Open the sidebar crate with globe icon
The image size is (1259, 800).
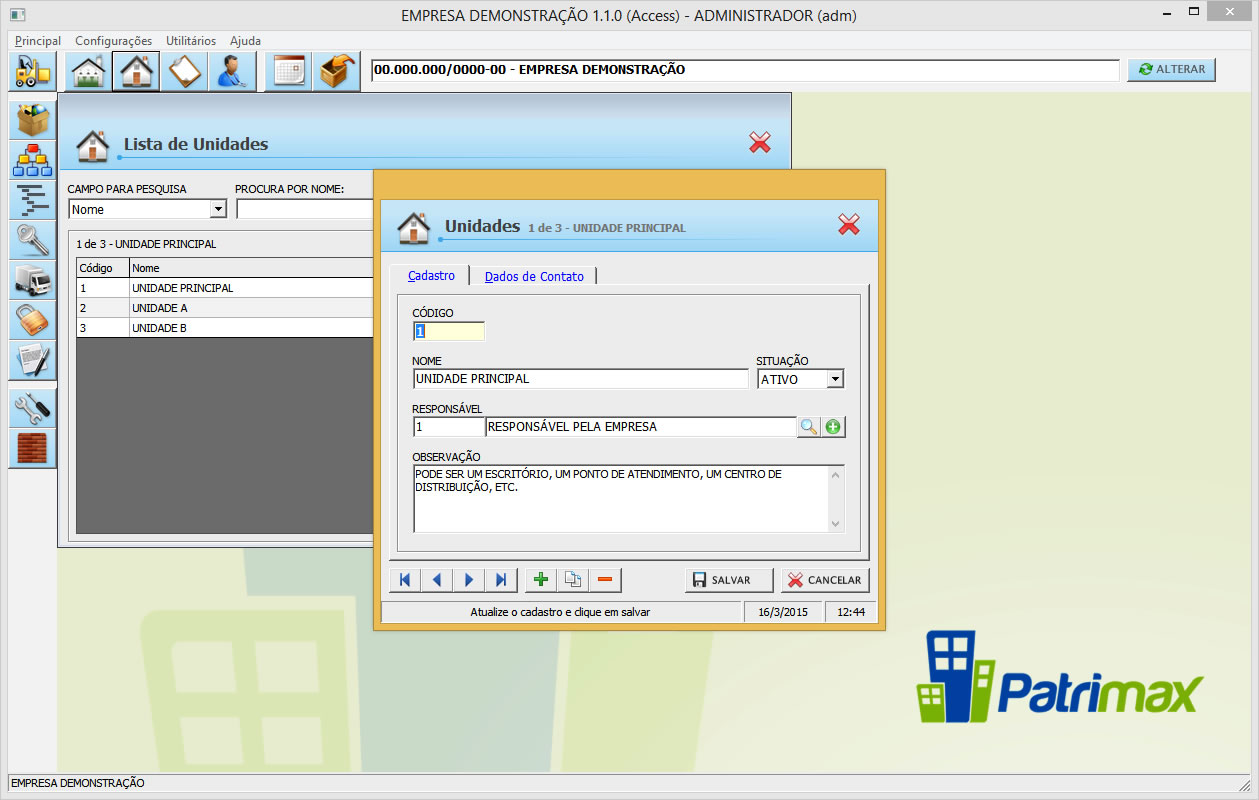(33, 120)
